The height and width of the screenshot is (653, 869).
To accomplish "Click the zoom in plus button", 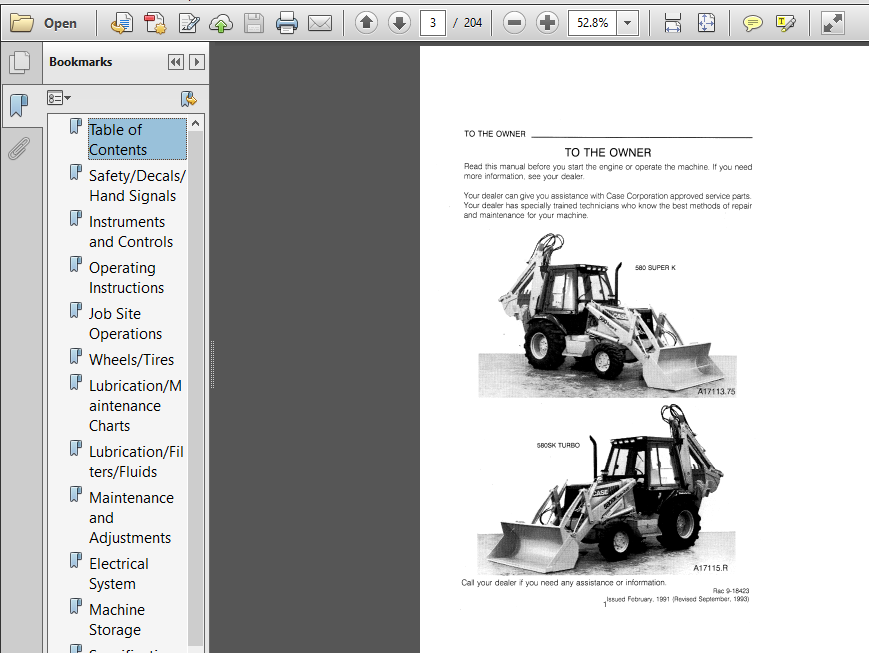I will (x=548, y=23).
